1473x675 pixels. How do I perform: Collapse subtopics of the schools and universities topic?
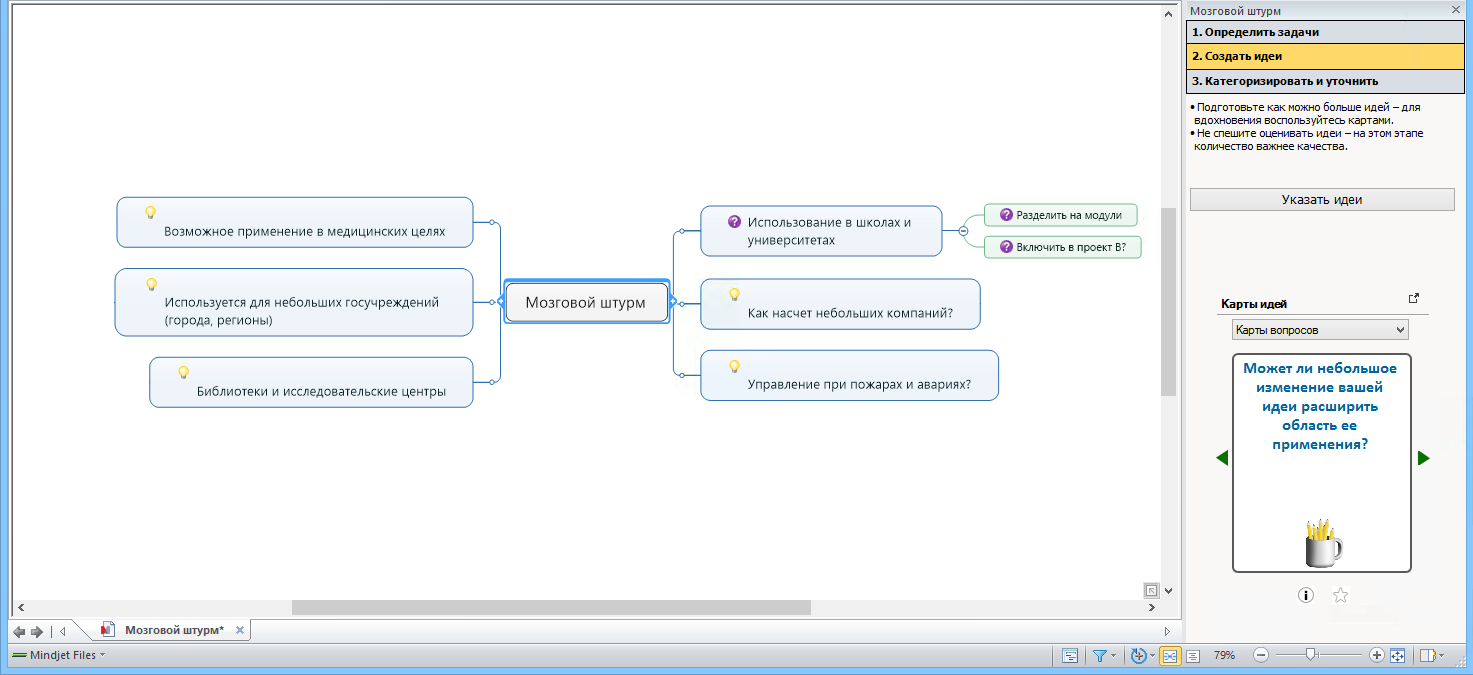963,231
